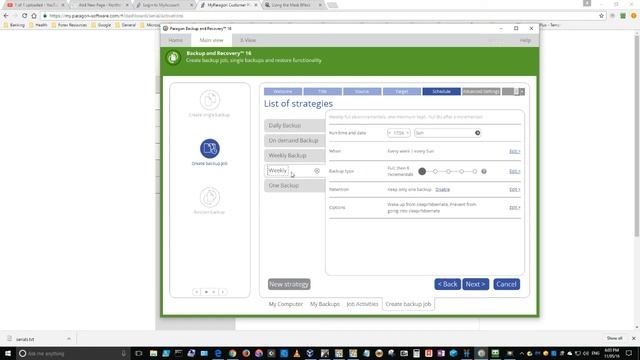Image resolution: width=640 pixels, height=360 pixels.
Task: Decrease run time with left arrow
Action: click(390, 133)
